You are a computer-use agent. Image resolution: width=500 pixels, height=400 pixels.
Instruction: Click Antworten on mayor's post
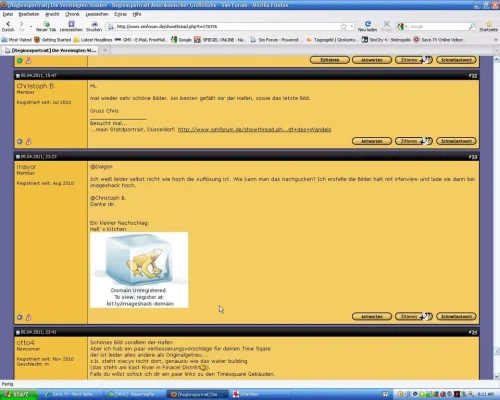pos(372,316)
